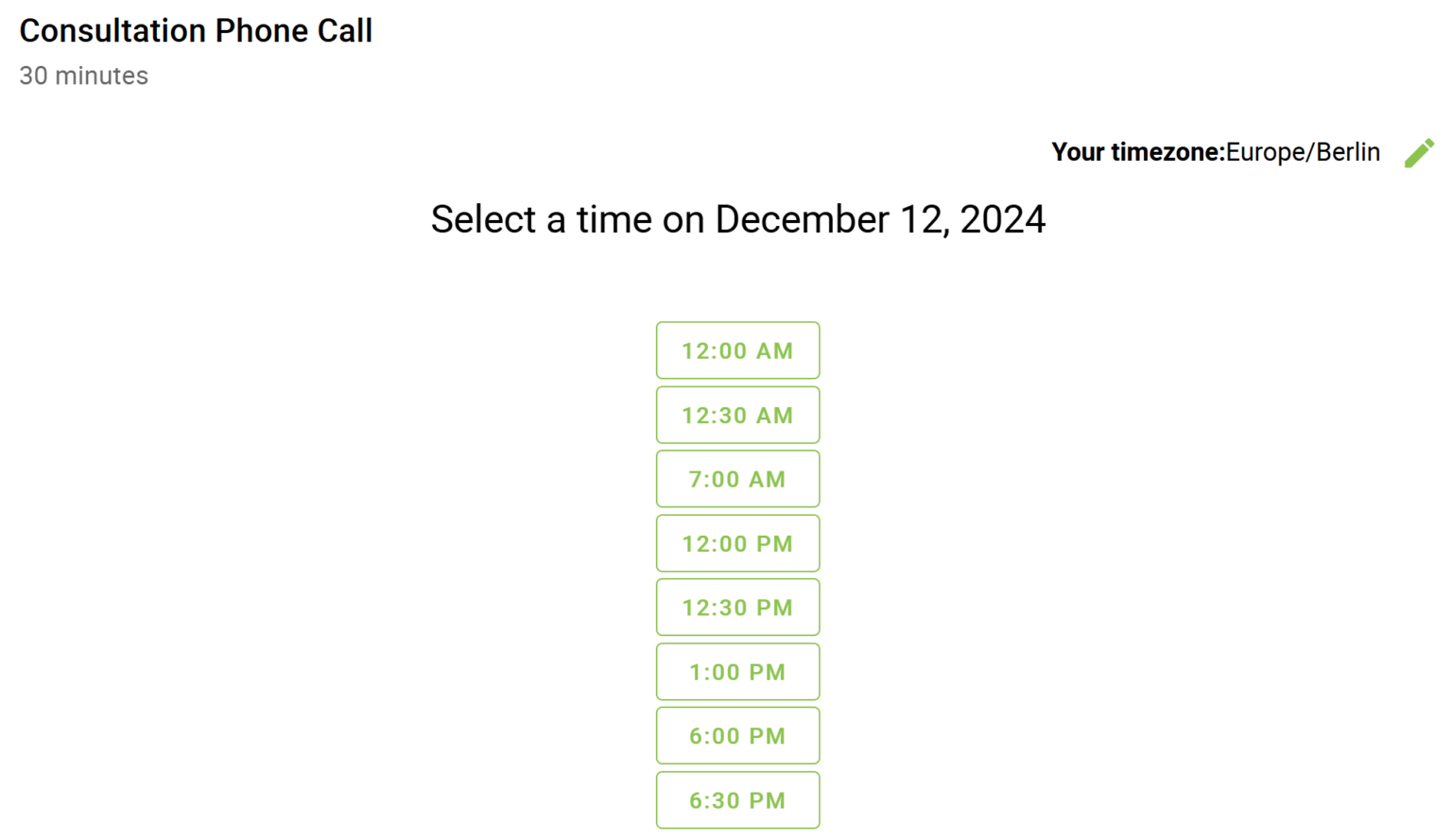
Task: Book the 12:30 PM time slot
Action: point(737,608)
